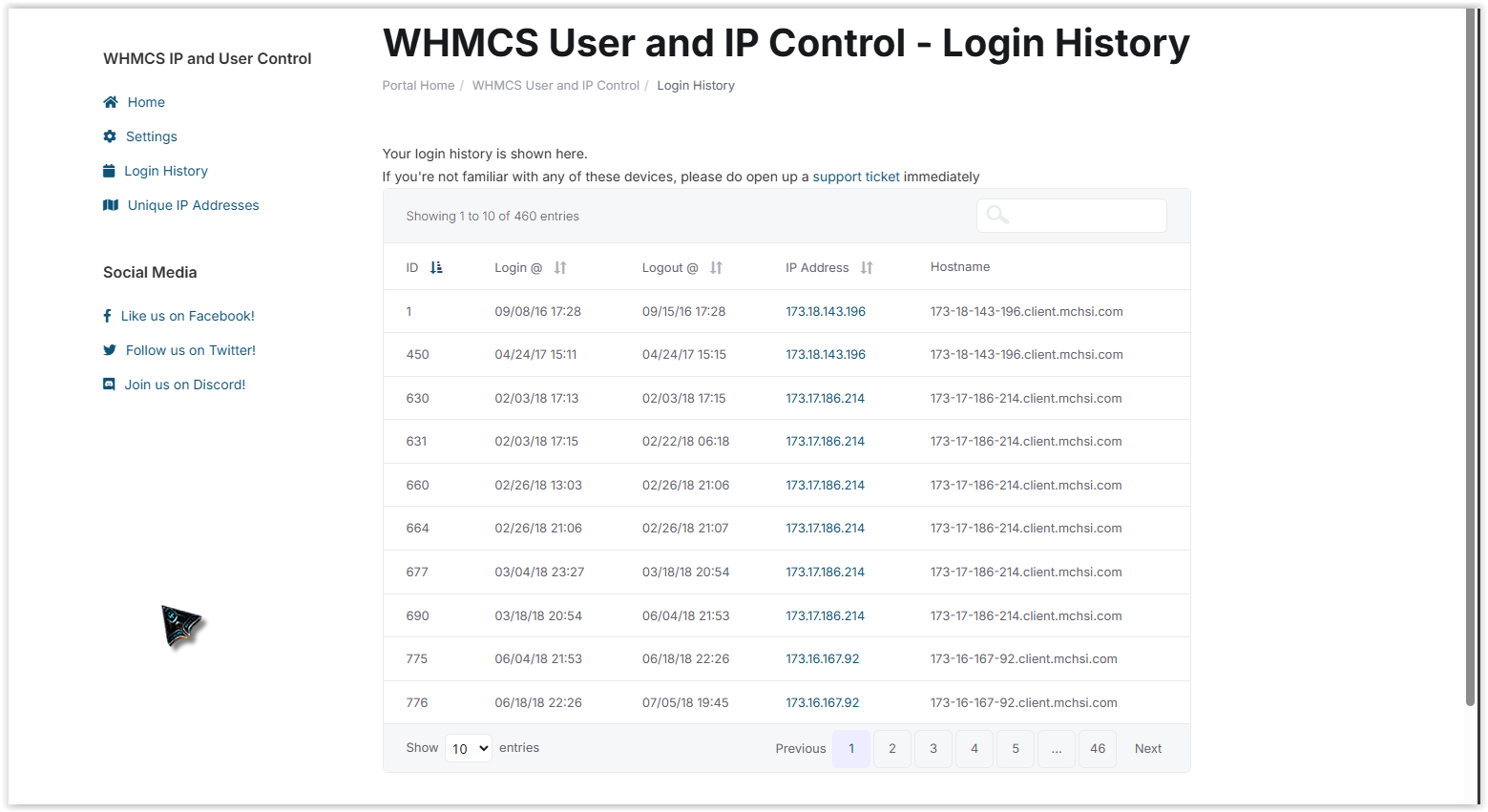Click the Unique IP Addresses map icon
Screen dimensions: 1488x812
point(111,205)
